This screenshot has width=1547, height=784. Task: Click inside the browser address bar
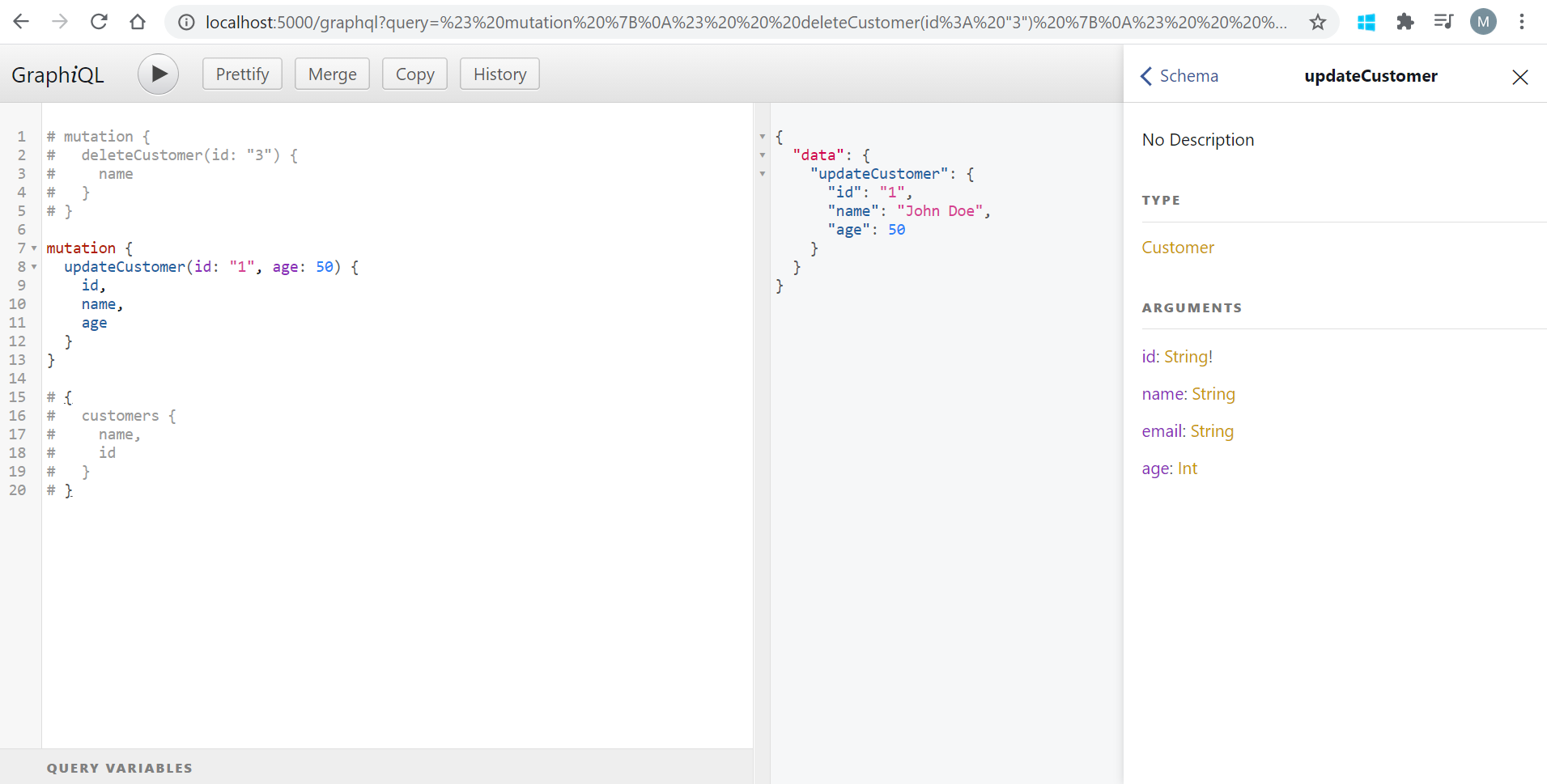pyautogui.click(x=567, y=22)
